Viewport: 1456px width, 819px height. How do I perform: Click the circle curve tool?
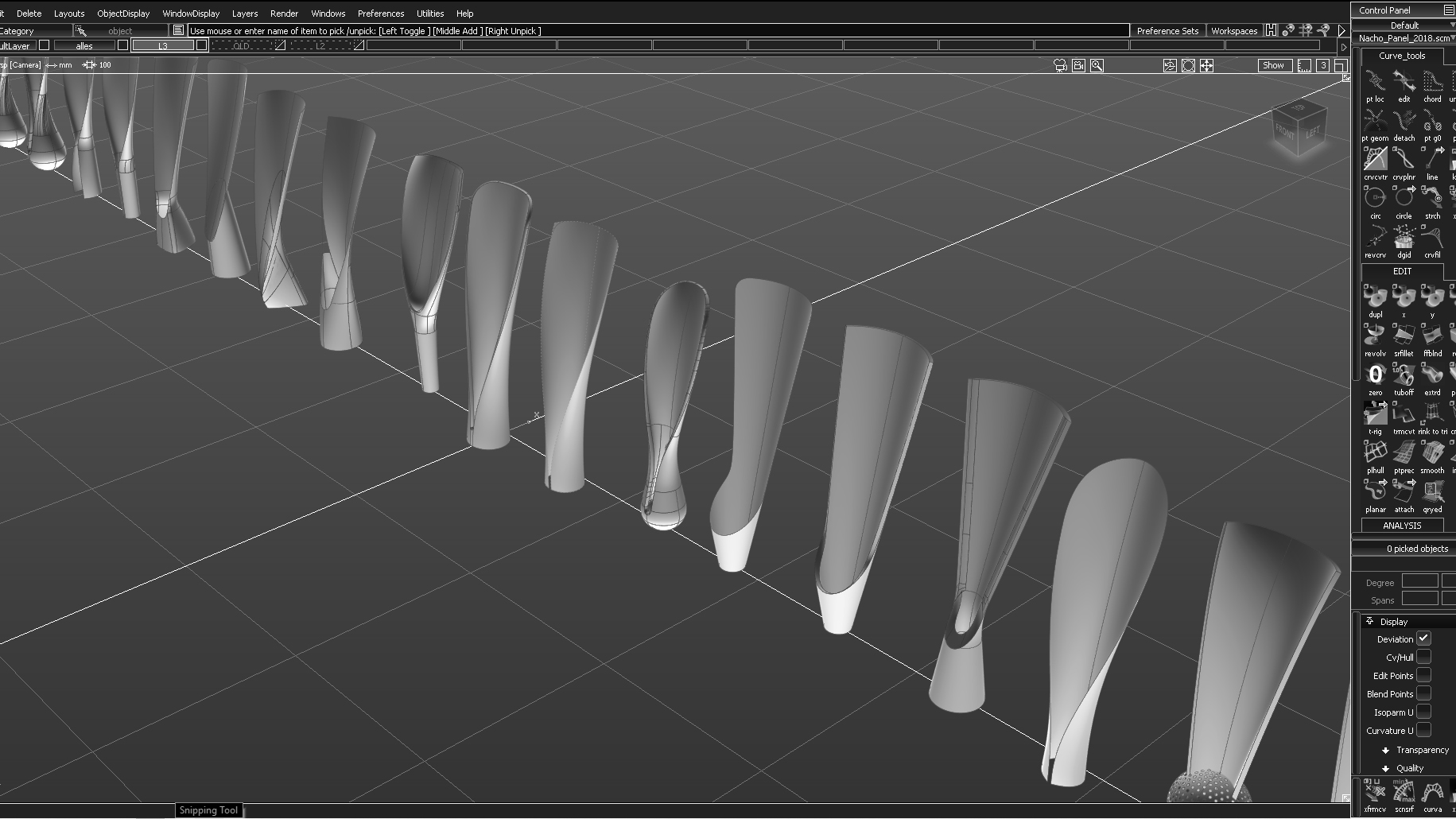(x=1404, y=199)
